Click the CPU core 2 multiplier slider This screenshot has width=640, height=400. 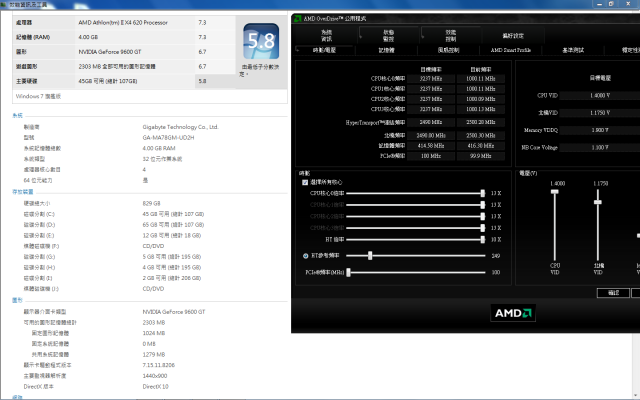[x=416, y=216]
